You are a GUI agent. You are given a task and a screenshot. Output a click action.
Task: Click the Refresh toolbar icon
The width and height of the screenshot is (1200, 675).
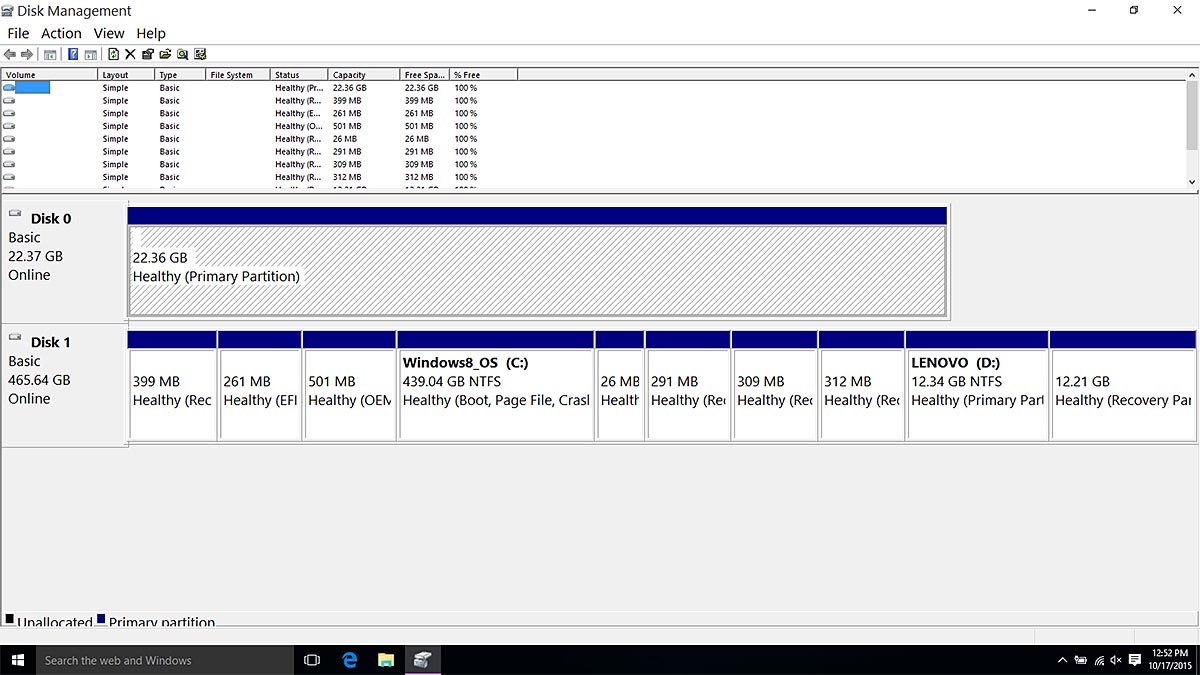point(113,54)
